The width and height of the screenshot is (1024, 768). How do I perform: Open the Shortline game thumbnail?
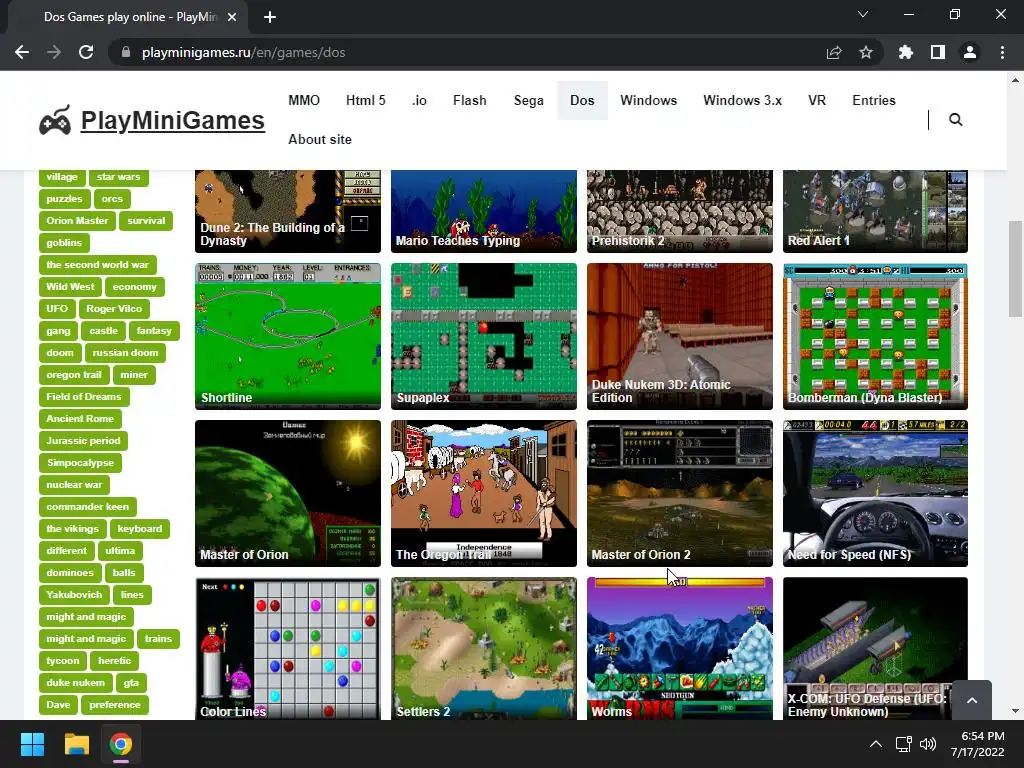click(x=287, y=336)
